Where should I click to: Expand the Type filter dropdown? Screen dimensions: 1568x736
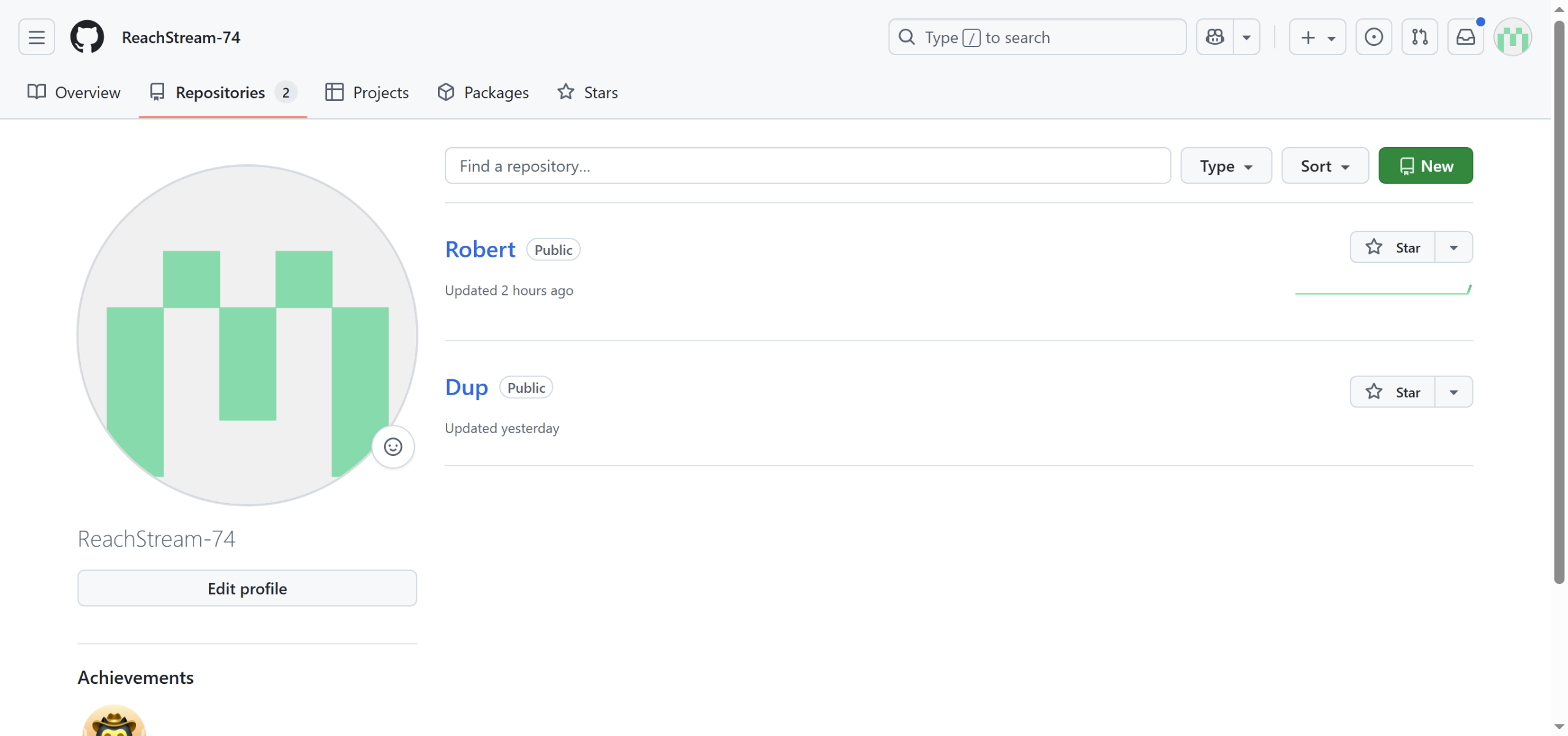click(x=1226, y=166)
